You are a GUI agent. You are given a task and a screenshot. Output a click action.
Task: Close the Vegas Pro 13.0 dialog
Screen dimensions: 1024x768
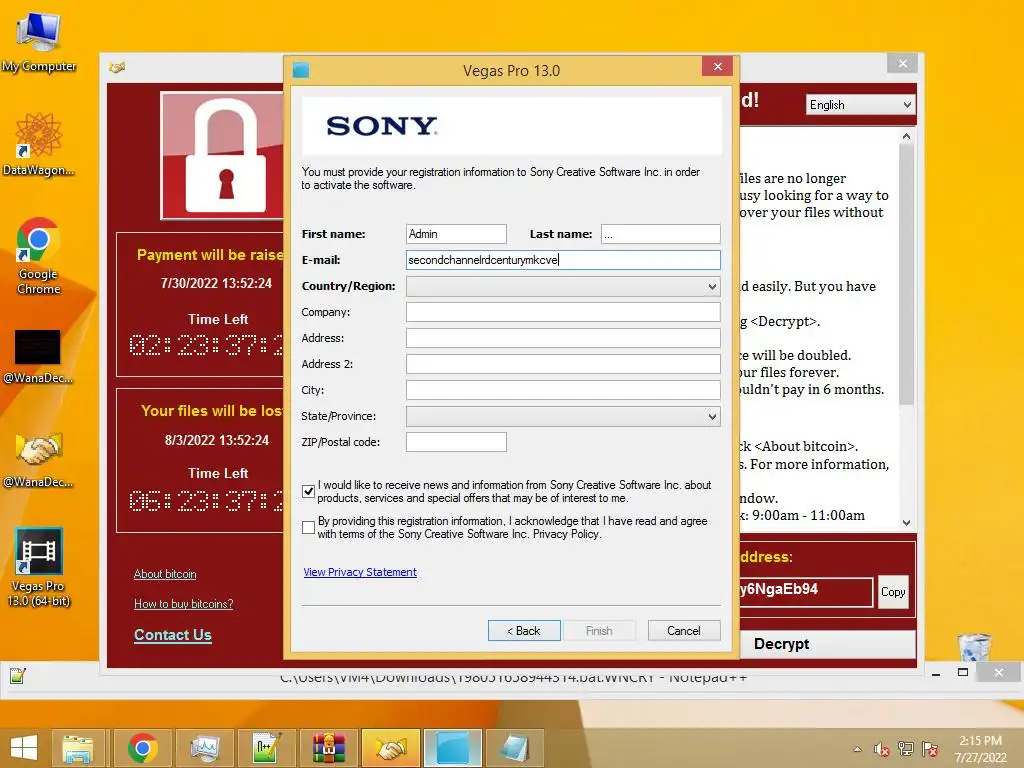(x=718, y=67)
